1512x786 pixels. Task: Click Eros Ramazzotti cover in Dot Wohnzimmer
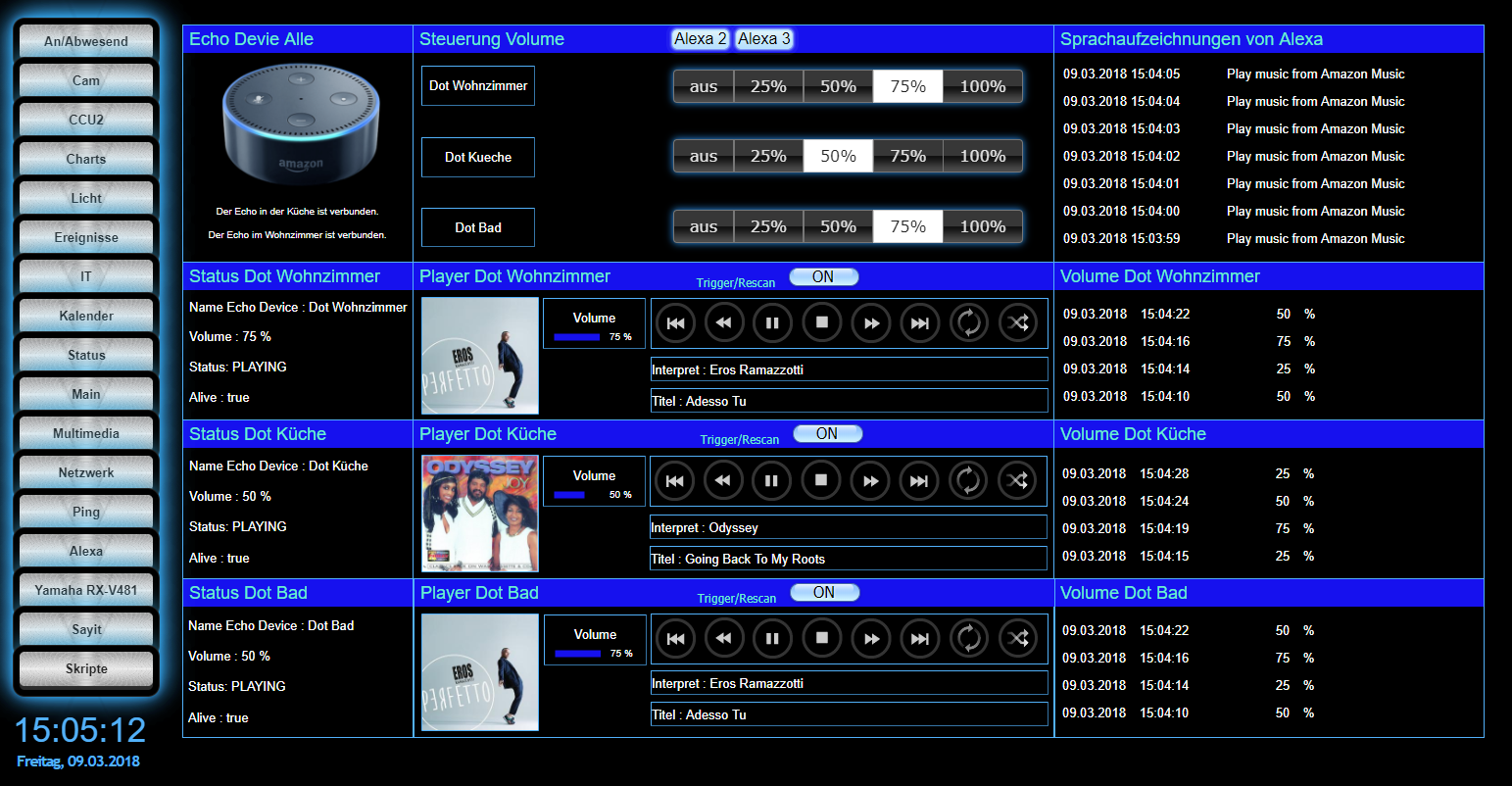tap(480, 356)
